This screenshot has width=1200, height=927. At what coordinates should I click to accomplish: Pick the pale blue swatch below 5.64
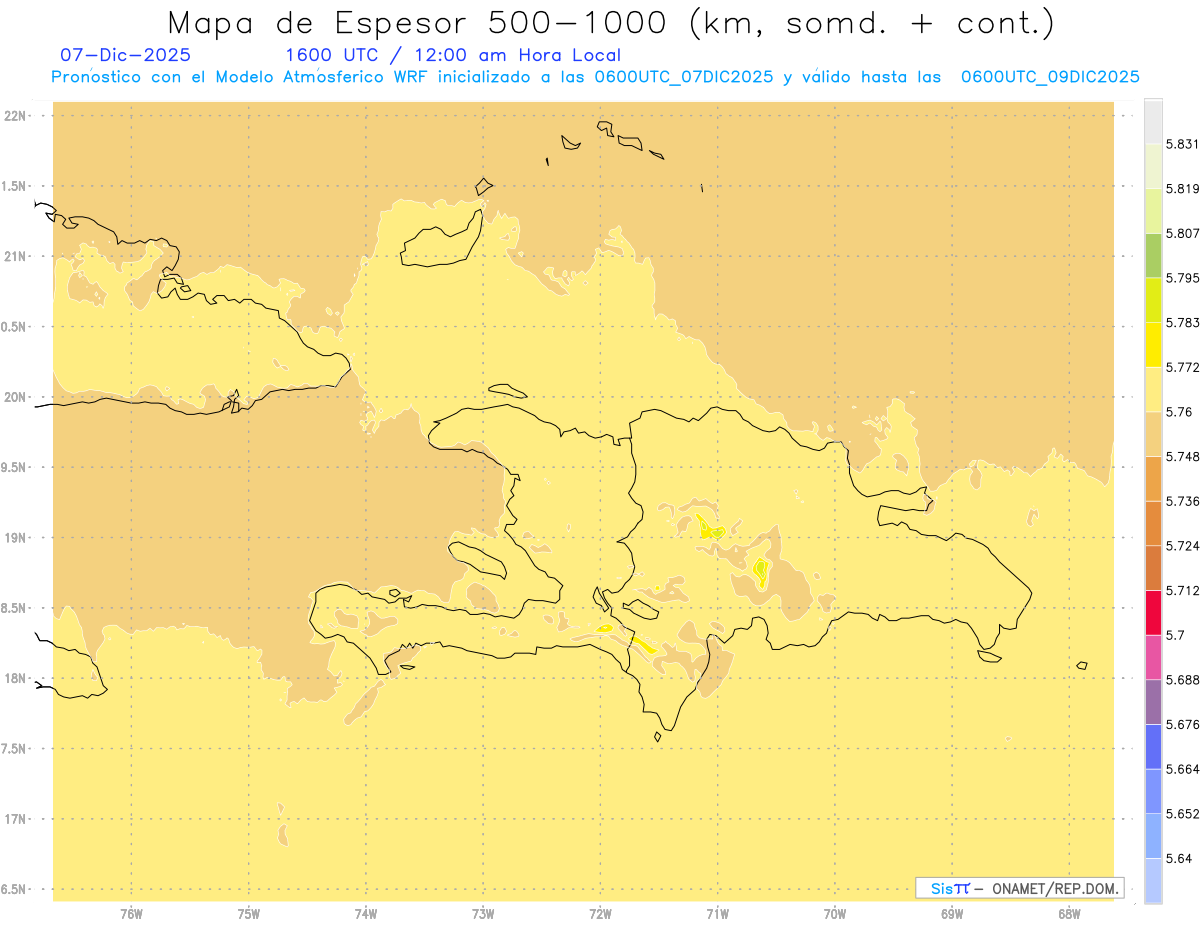tap(1153, 880)
